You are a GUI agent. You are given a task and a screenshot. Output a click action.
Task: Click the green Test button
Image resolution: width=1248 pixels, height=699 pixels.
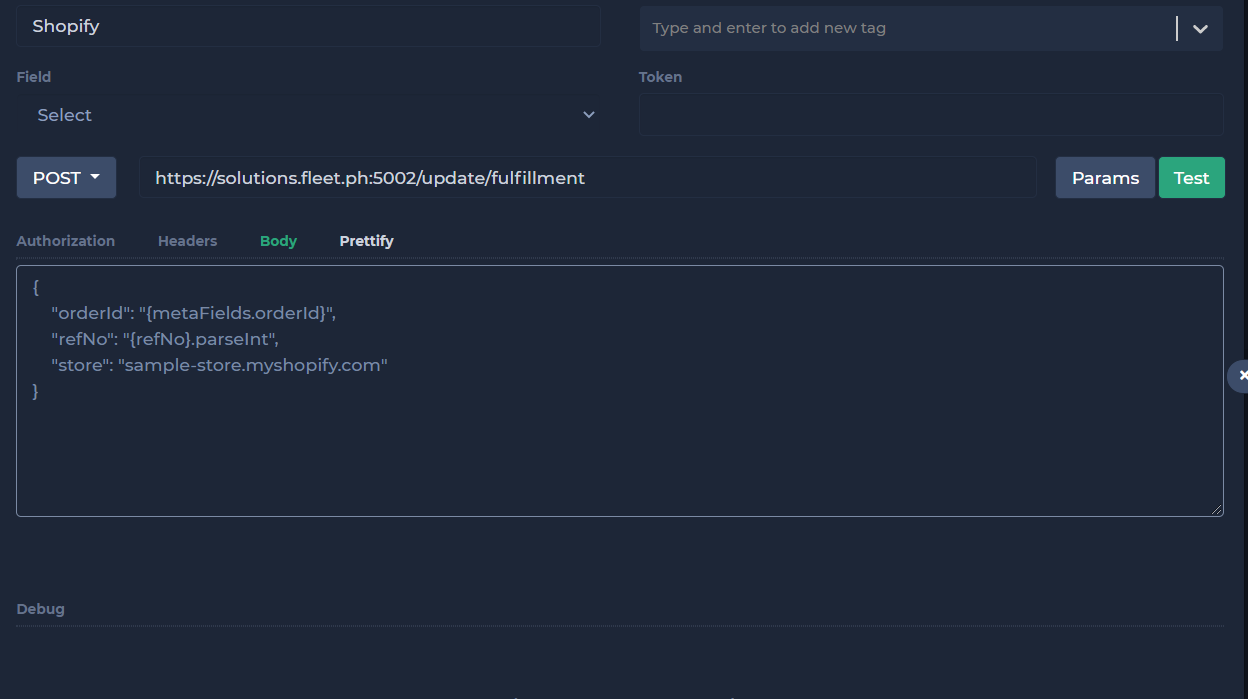point(1191,178)
